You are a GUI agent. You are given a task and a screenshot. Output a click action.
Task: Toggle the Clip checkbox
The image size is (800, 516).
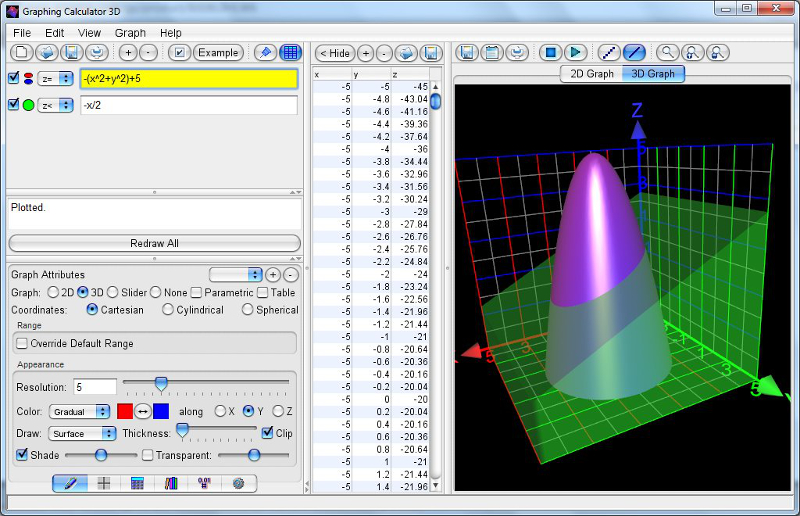pyautogui.click(x=267, y=433)
